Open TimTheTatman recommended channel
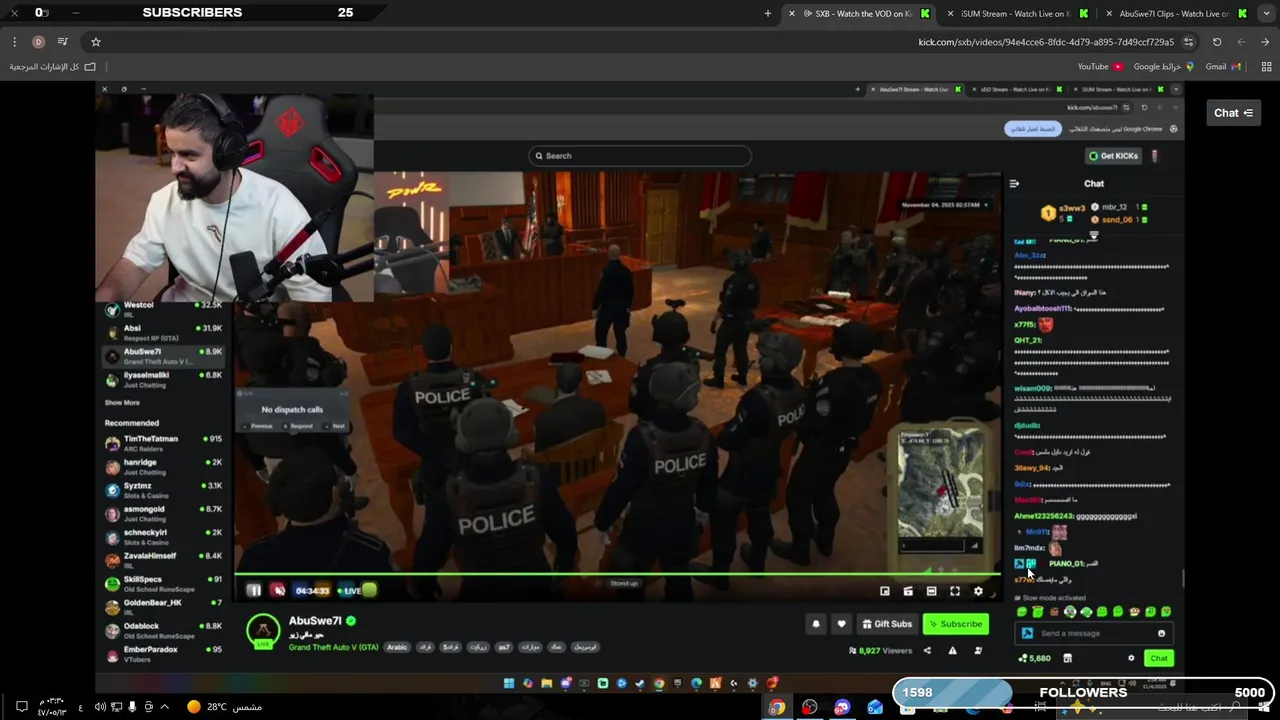1280x720 pixels. 164,443
